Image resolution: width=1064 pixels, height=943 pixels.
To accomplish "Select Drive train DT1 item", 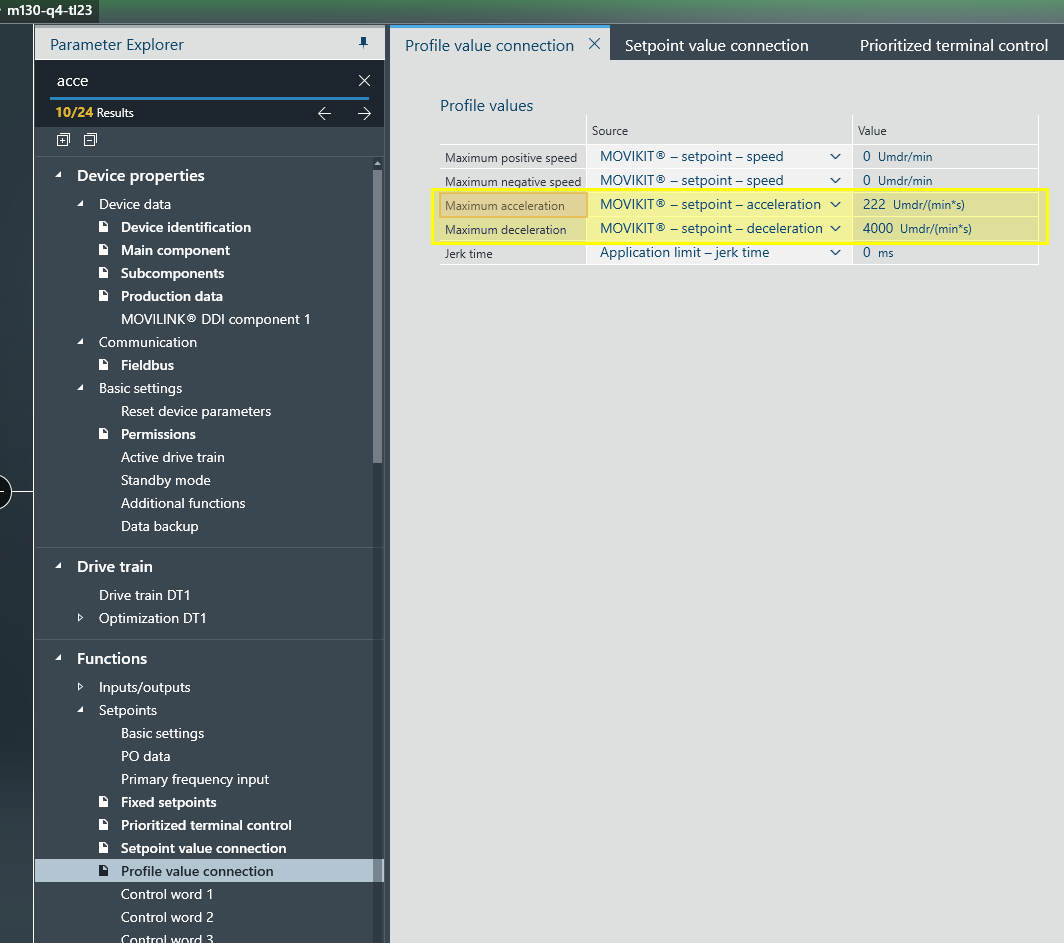I will [145, 595].
